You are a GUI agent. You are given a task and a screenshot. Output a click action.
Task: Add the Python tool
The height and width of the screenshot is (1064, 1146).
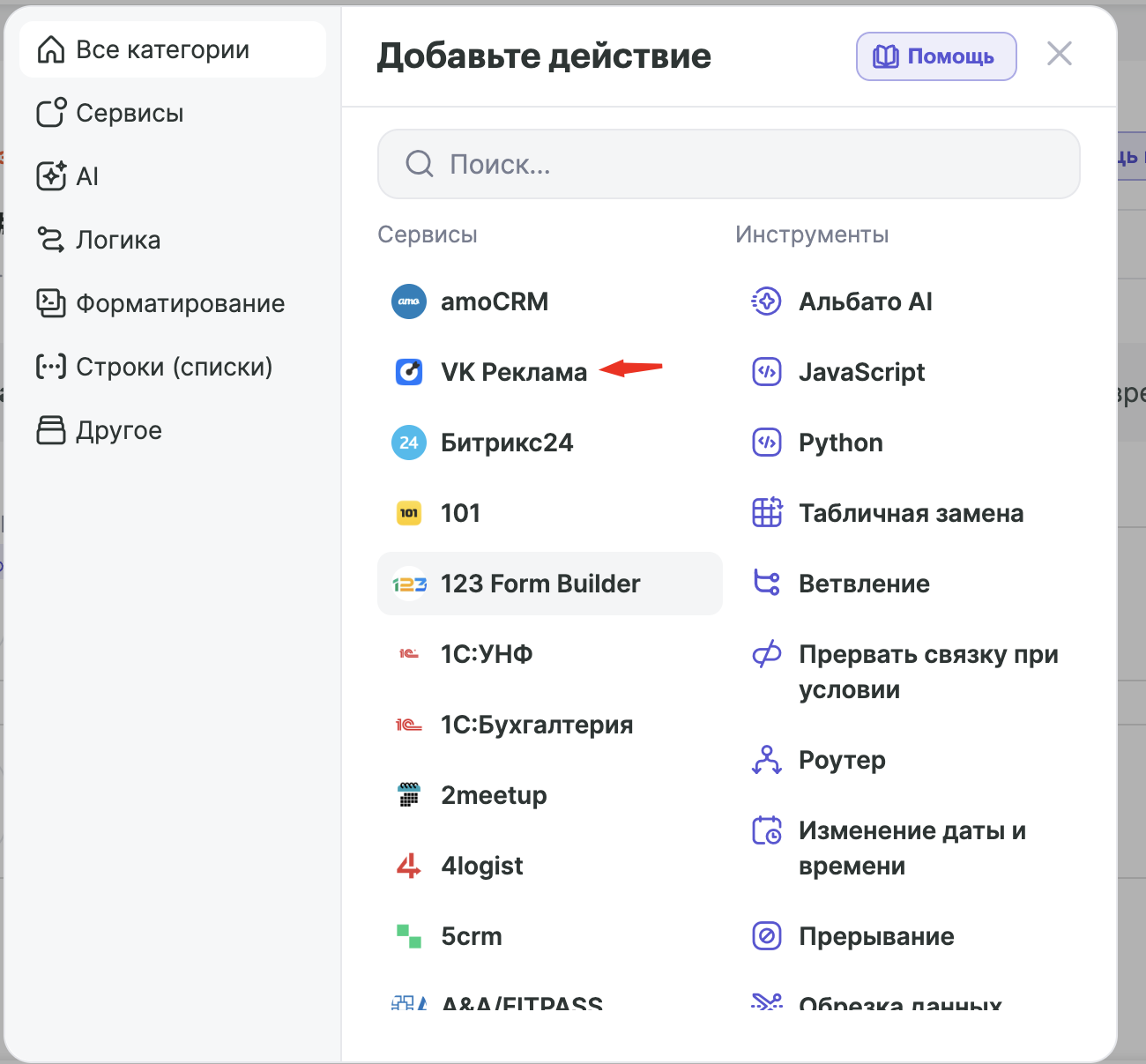tap(908, 443)
